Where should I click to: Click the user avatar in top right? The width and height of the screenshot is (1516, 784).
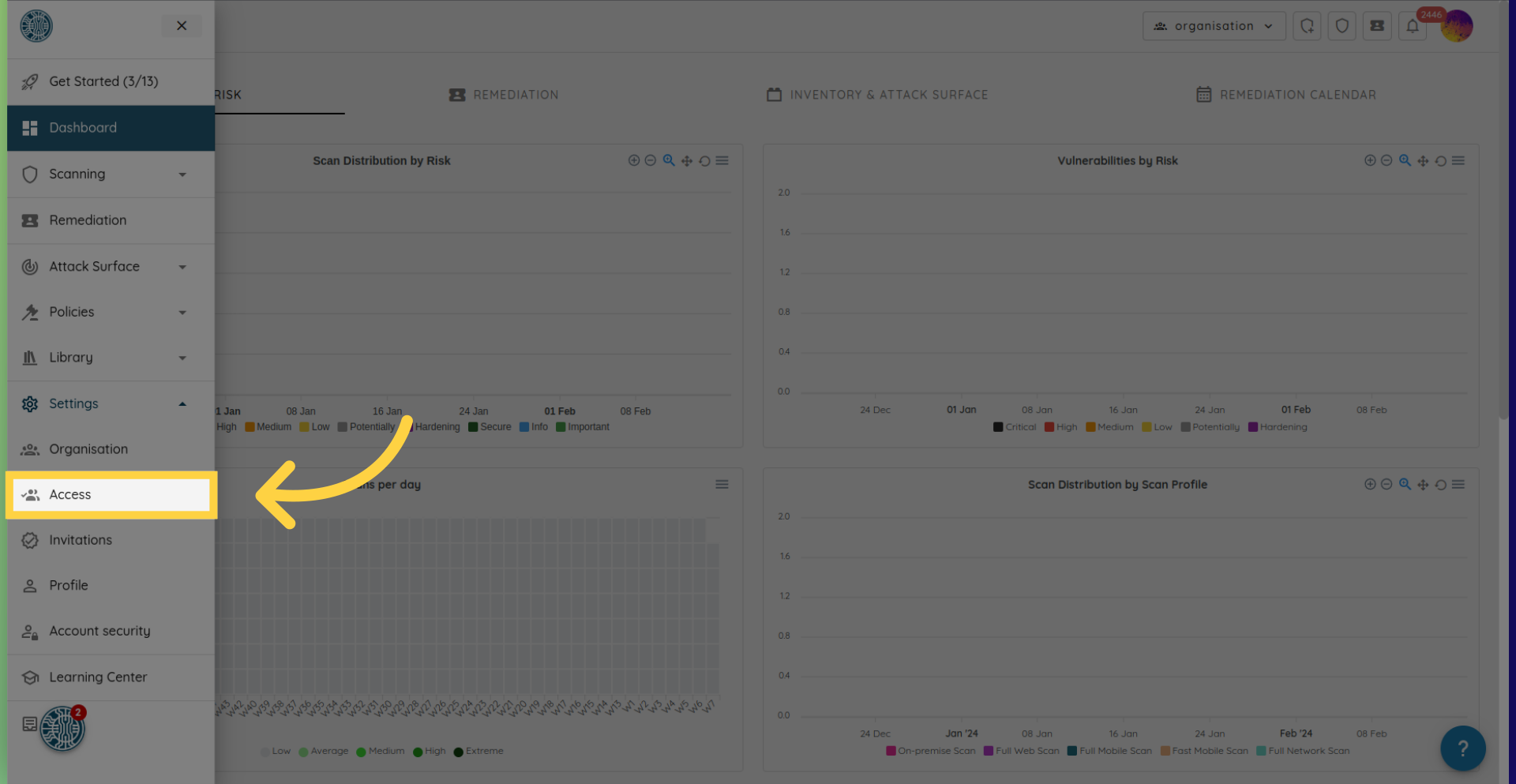click(1457, 26)
